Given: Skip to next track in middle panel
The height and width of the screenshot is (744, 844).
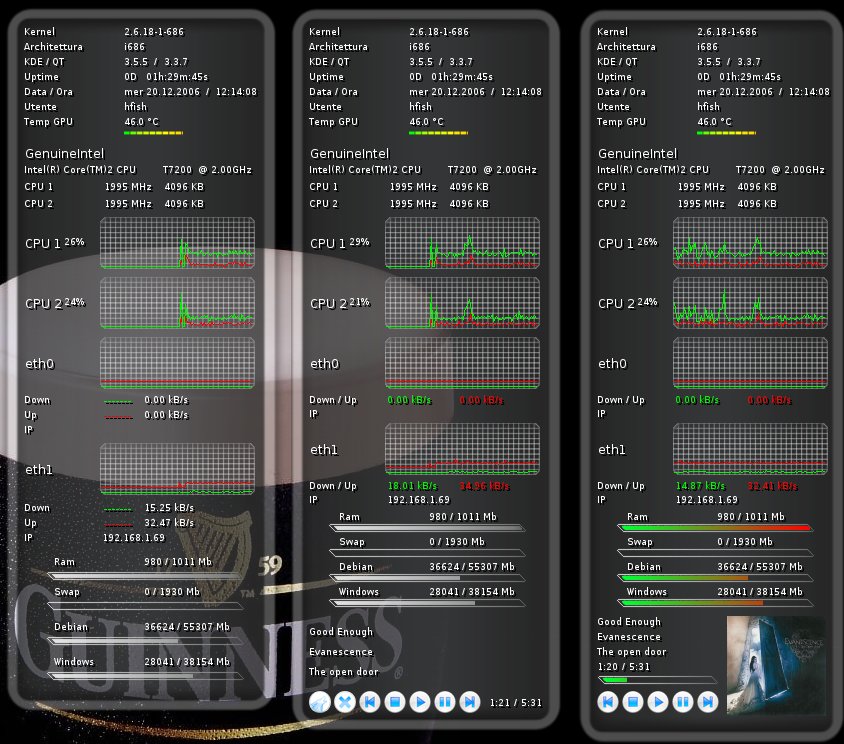Looking at the screenshot, I should click(x=470, y=702).
